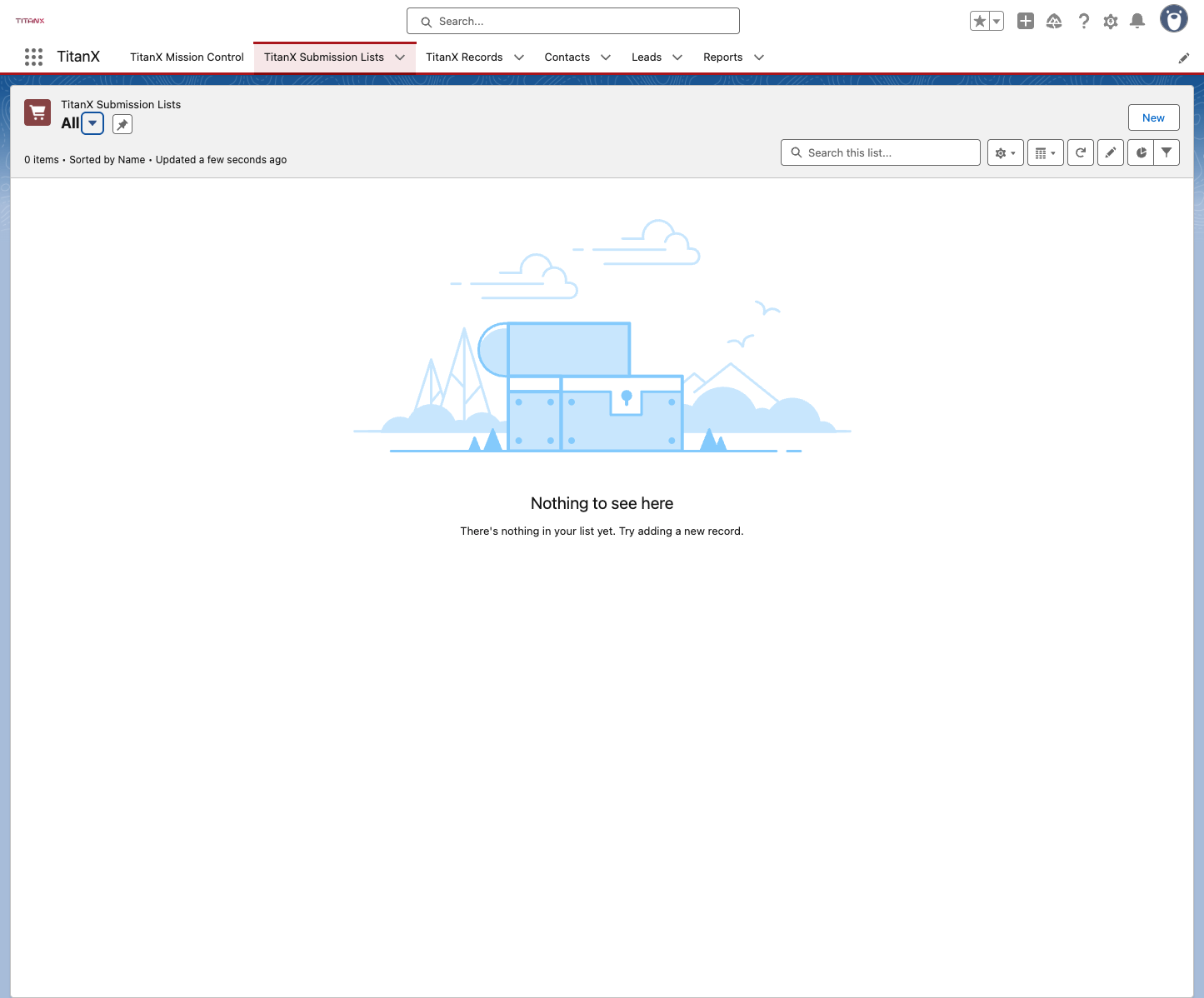Select TitanX Submission Lists tab
1204x998 pixels.
[x=324, y=57]
